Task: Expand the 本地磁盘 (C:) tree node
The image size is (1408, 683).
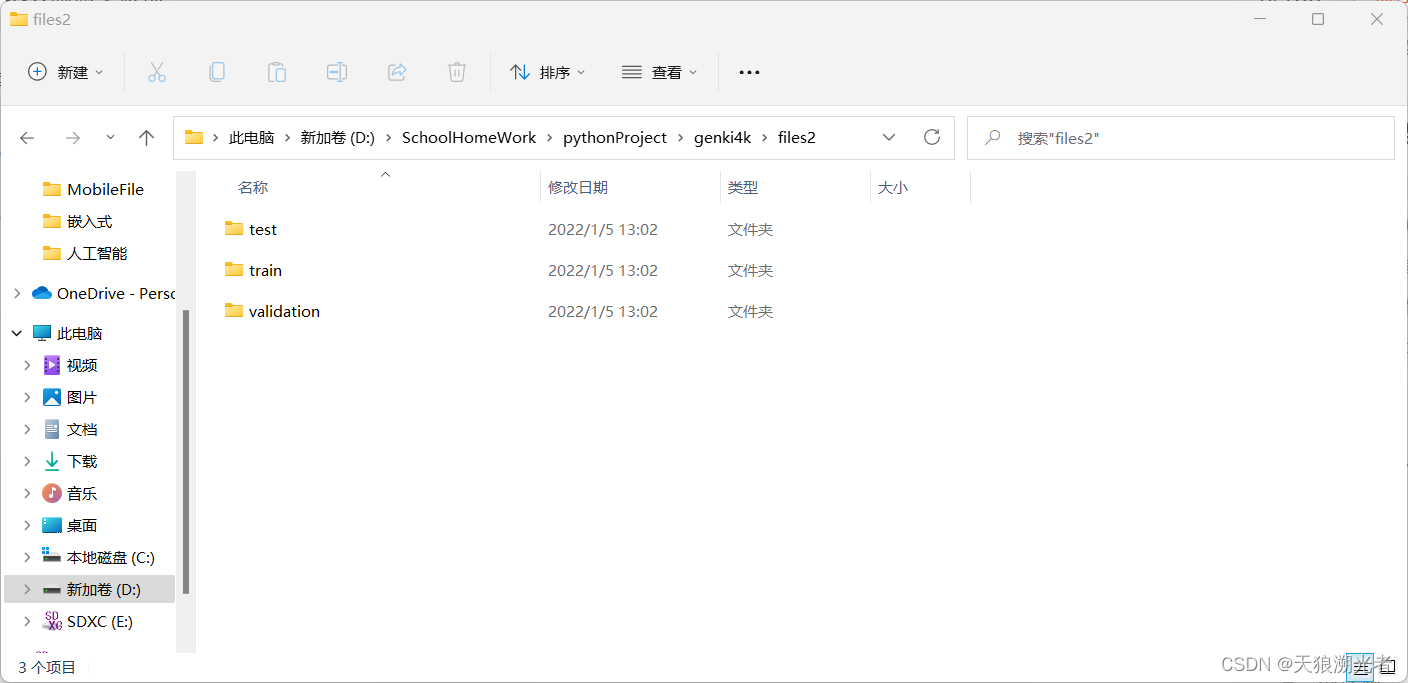Action: pyautogui.click(x=27, y=557)
